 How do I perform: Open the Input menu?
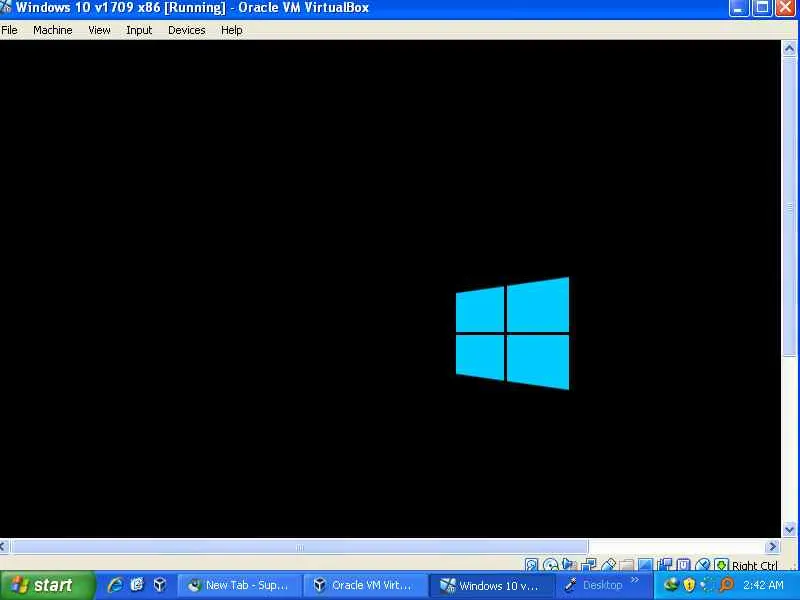(x=139, y=30)
